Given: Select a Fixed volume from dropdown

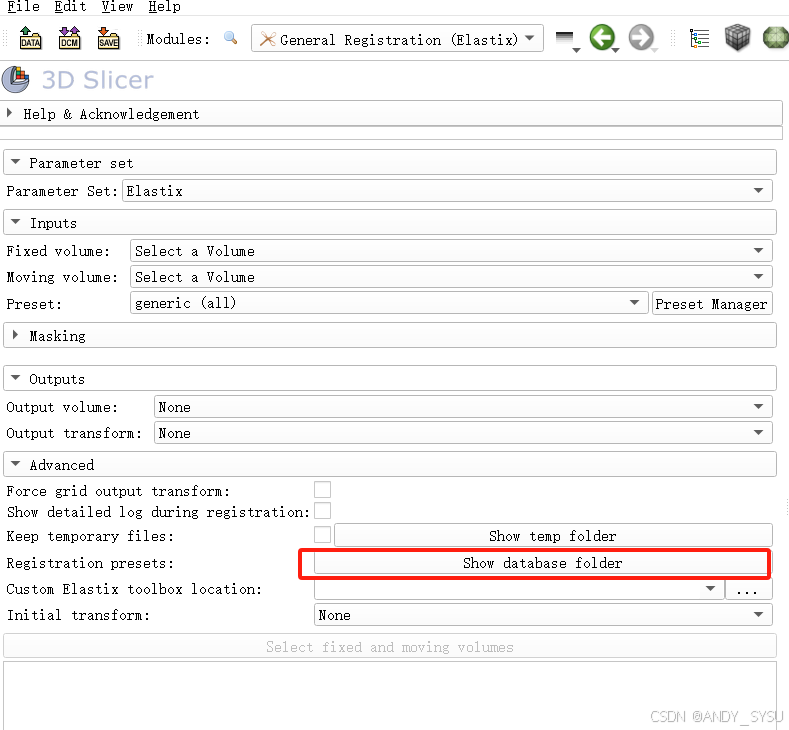Looking at the screenshot, I should [x=451, y=251].
